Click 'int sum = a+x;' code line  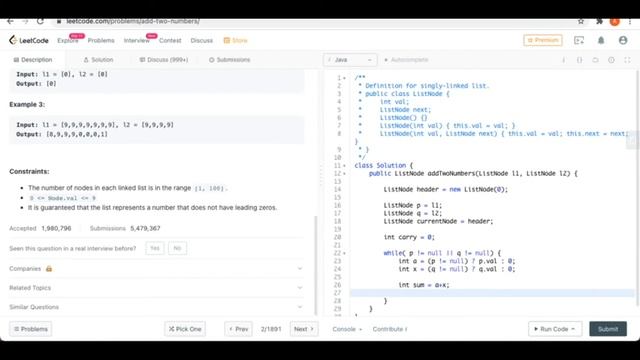pyautogui.click(x=424, y=285)
